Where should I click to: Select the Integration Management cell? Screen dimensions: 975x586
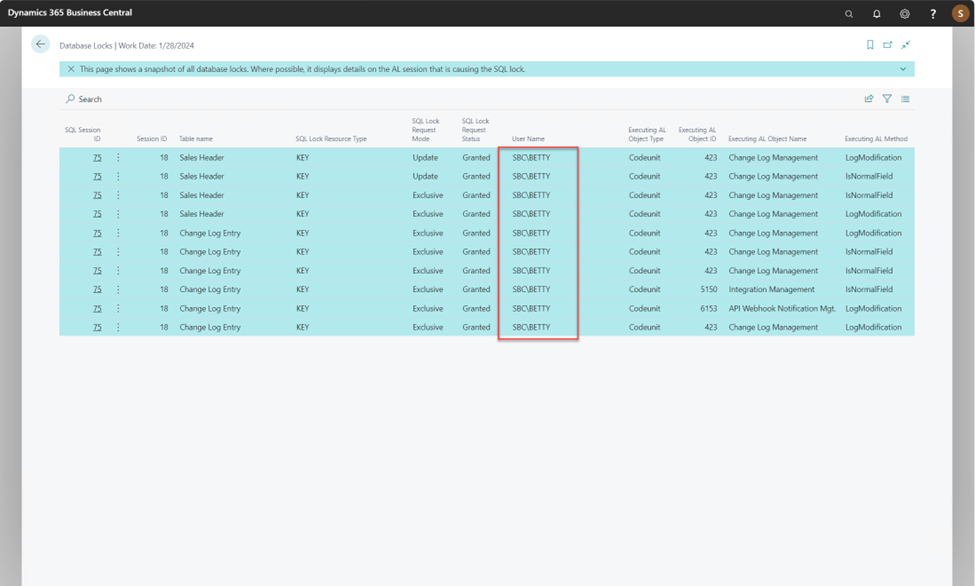[771, 289]
